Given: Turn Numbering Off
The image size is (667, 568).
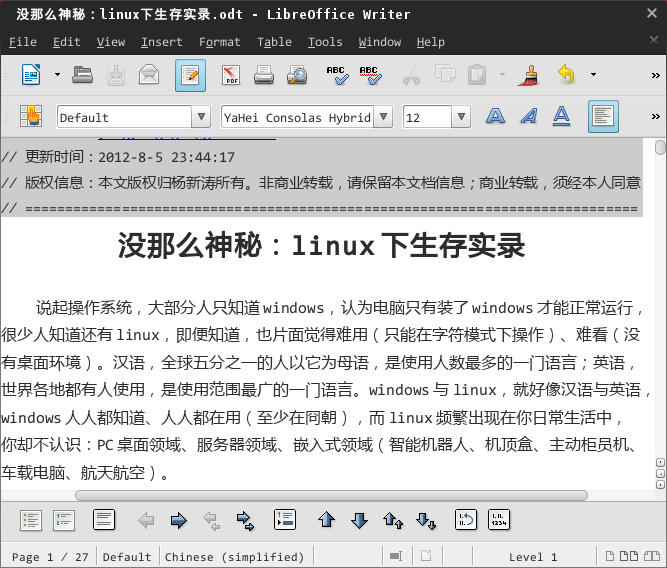Looking at the screenshot, I should pos(104,519).
